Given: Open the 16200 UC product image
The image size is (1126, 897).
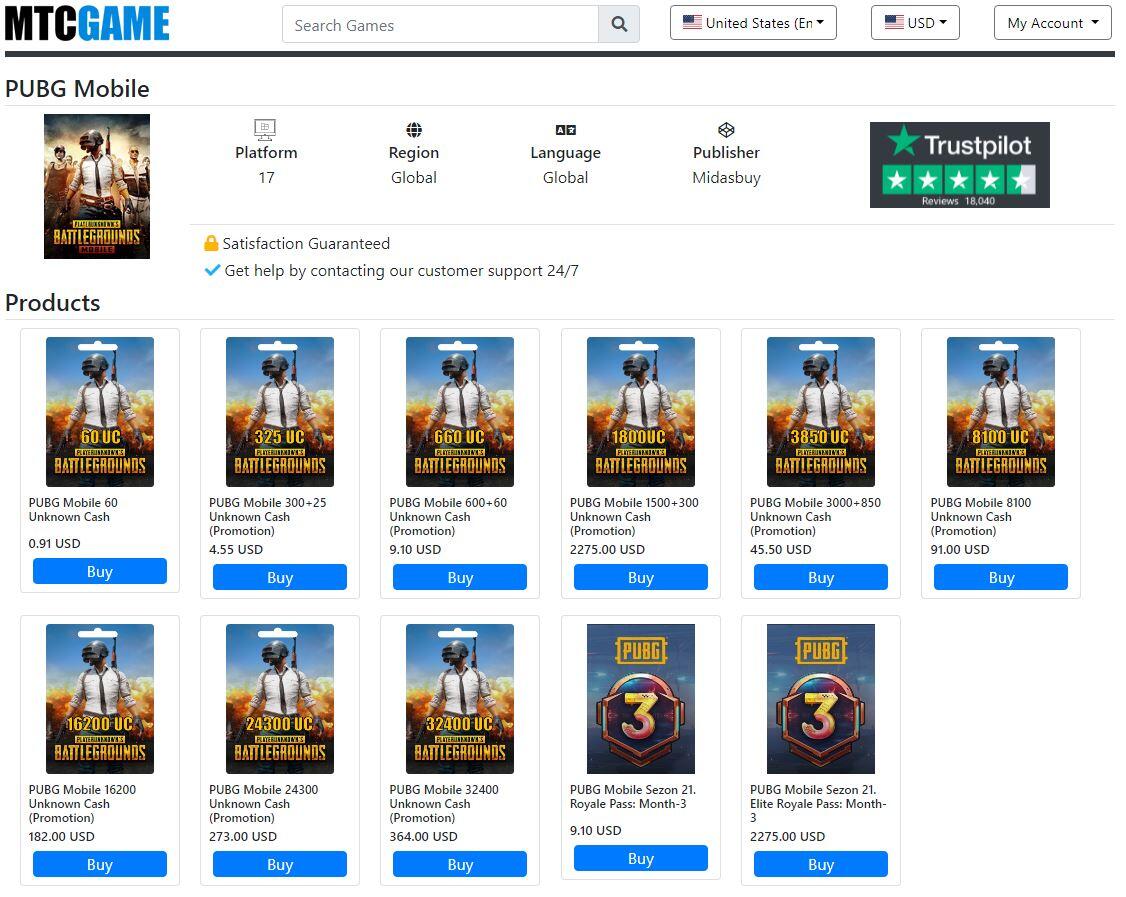Looking at the screenshot, I should click(100, 699).
